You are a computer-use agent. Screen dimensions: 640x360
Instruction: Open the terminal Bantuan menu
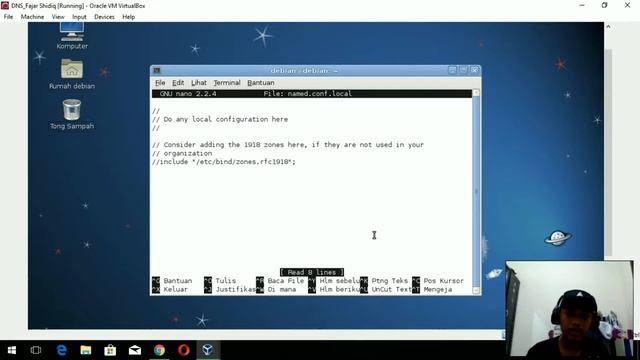261,82
